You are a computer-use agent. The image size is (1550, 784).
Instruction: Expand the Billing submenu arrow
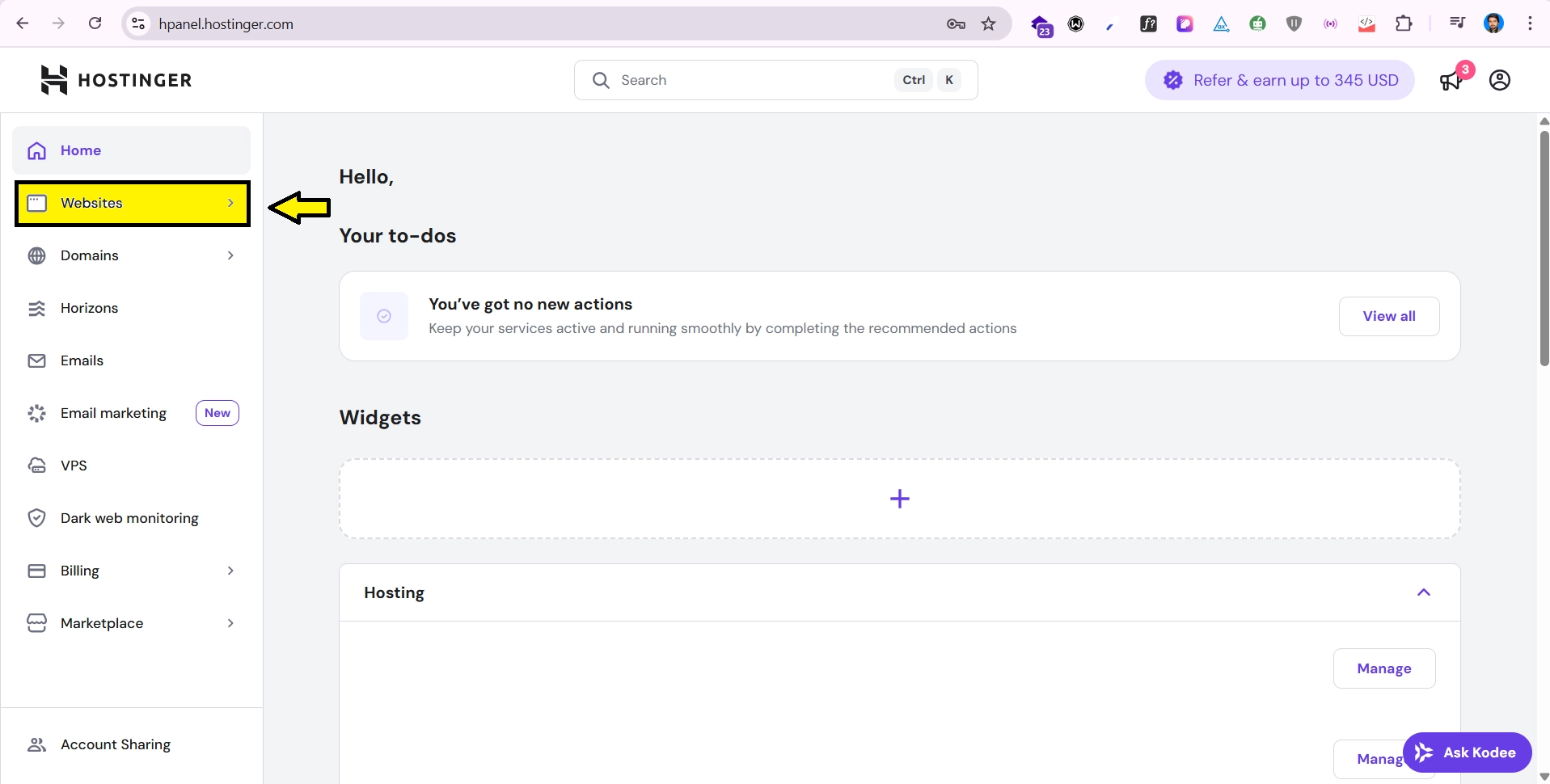pos(230,571)
